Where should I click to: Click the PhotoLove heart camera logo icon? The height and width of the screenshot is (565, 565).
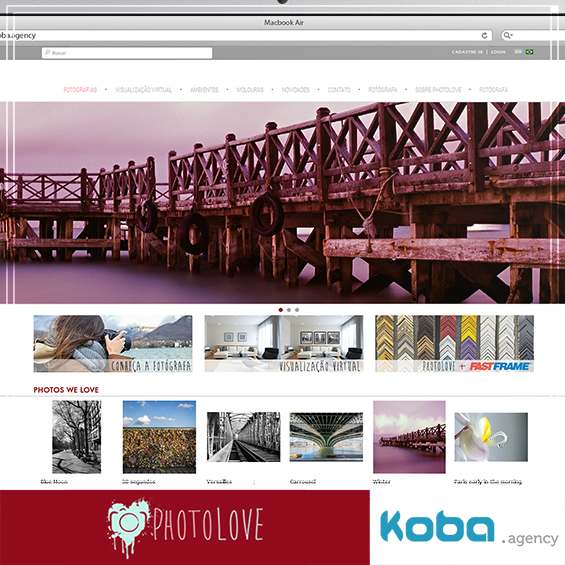128,527
